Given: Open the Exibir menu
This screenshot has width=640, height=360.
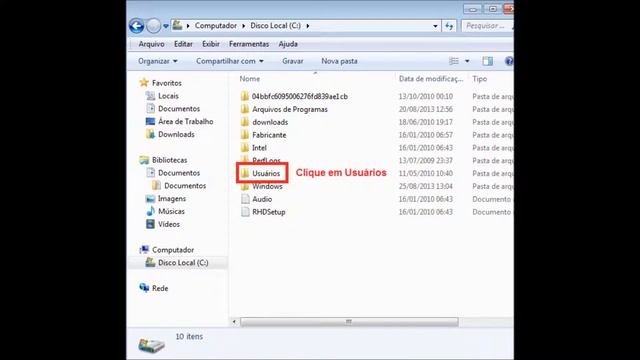Looking at the screenshot, I should coord(211,44).
